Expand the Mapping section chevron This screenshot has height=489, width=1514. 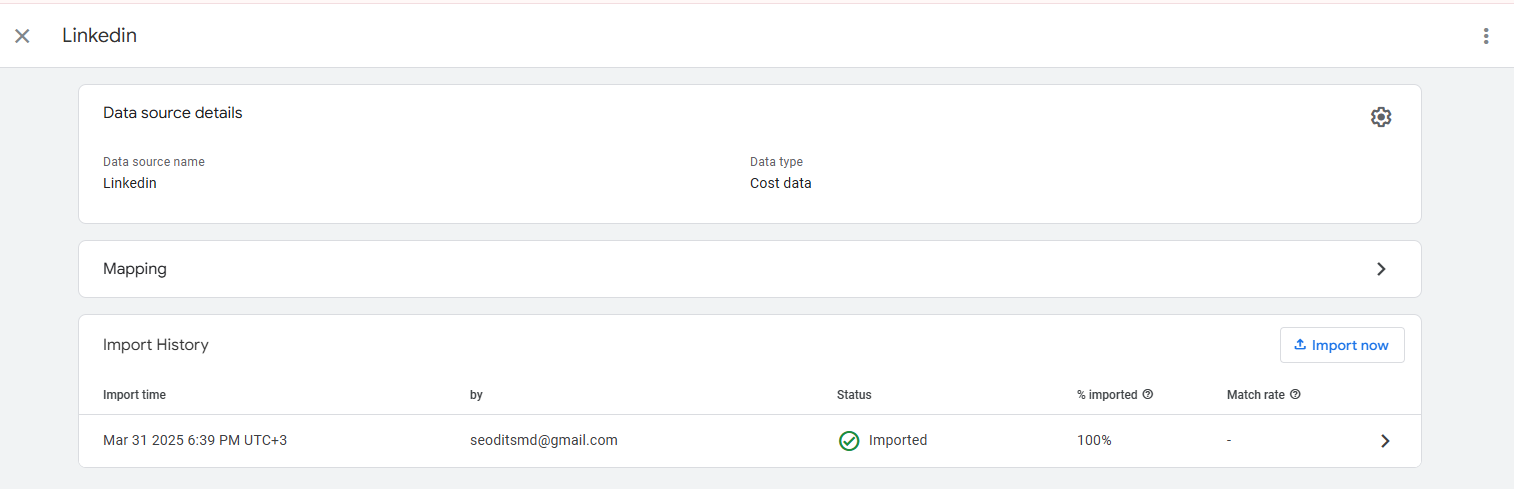tap(1381, 269)
